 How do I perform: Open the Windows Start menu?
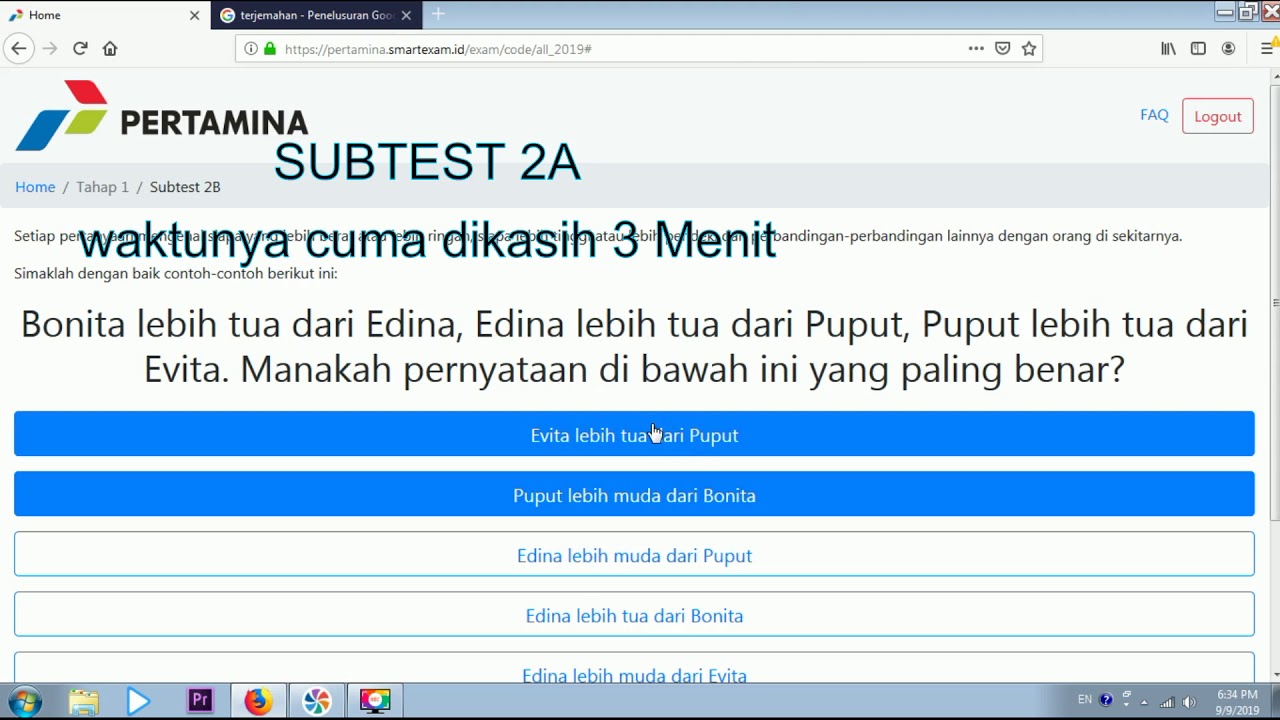[x=24, y=701]
